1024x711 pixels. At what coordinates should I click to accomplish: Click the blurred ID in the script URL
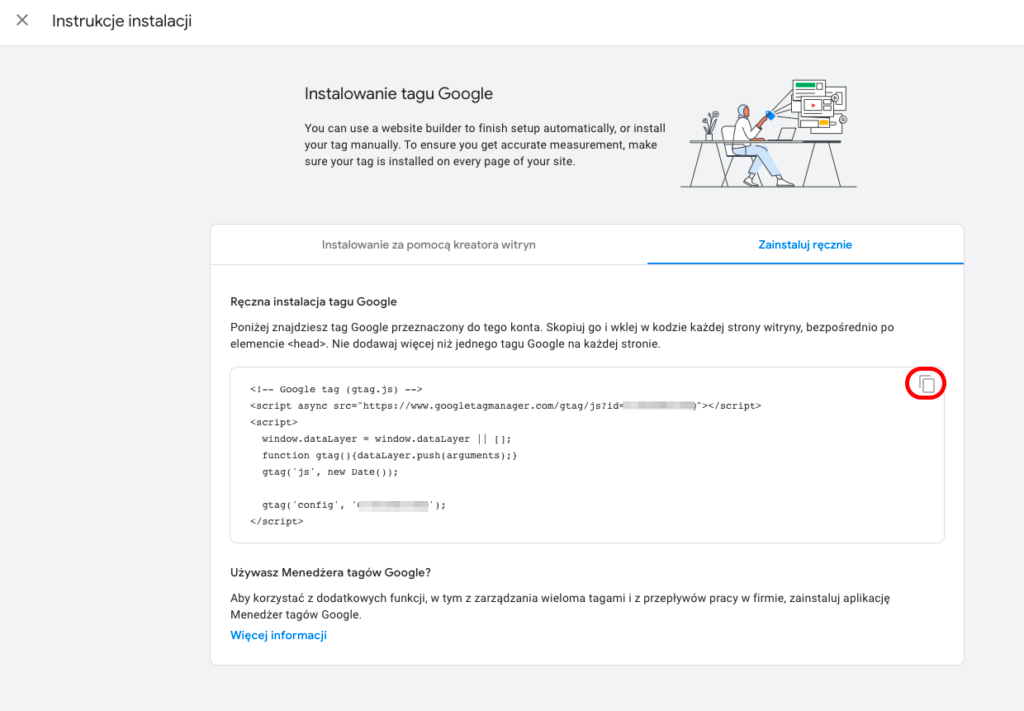click(659, 406)
